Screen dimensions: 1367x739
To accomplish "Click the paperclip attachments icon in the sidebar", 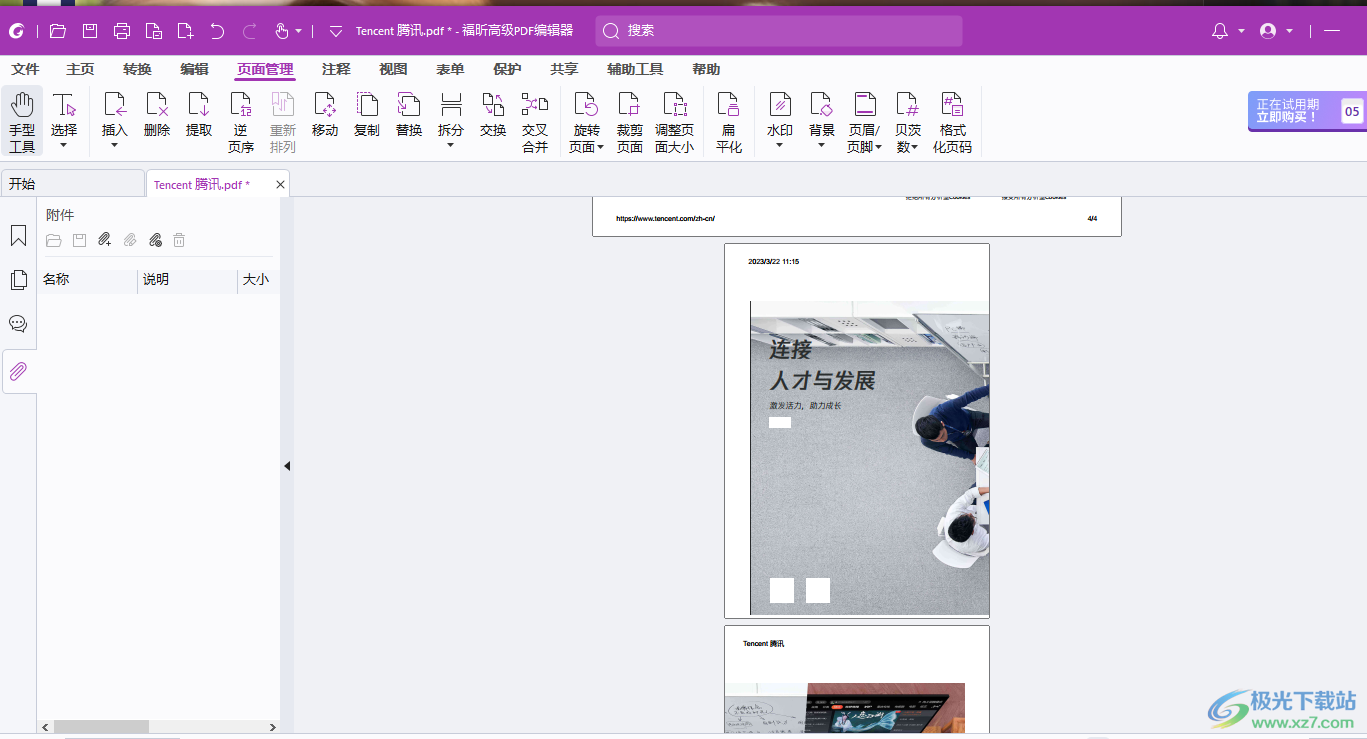I will [18, 372].
